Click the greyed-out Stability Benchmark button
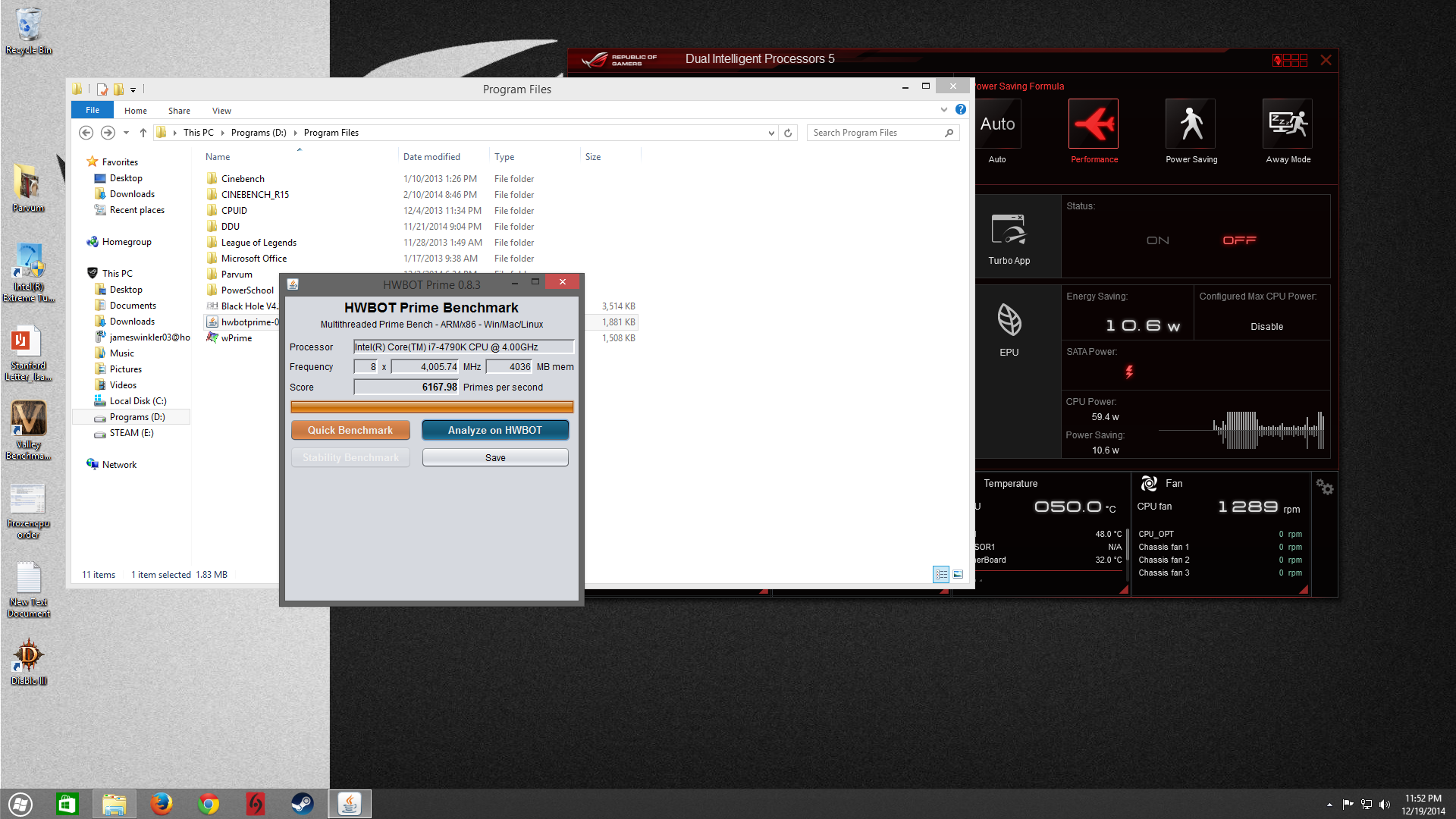Image resolution: width=1456 pixels, height=819 pixels. (350, 457)
